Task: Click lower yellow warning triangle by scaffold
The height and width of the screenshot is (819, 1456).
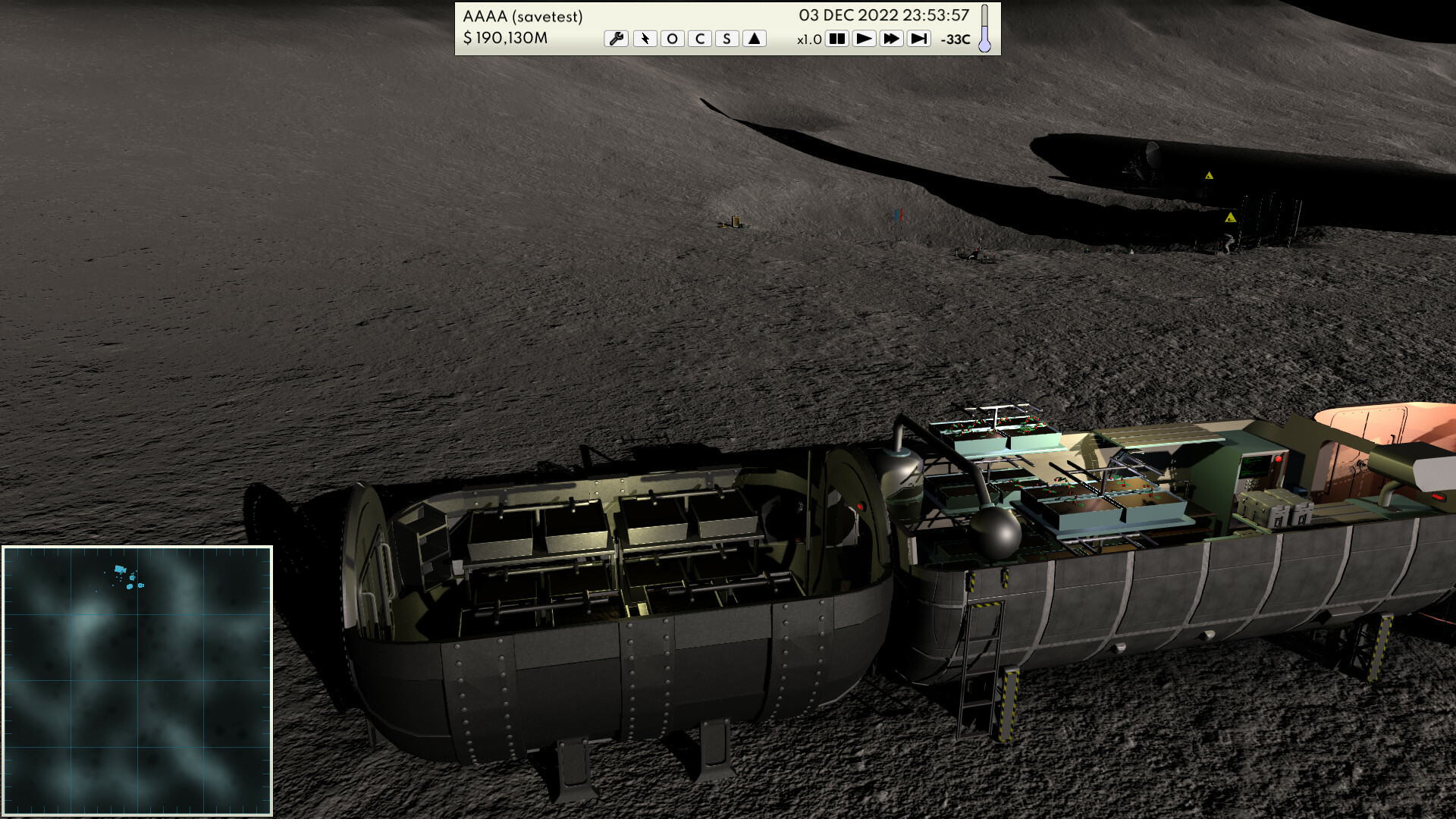Action: coord(1230,218)
